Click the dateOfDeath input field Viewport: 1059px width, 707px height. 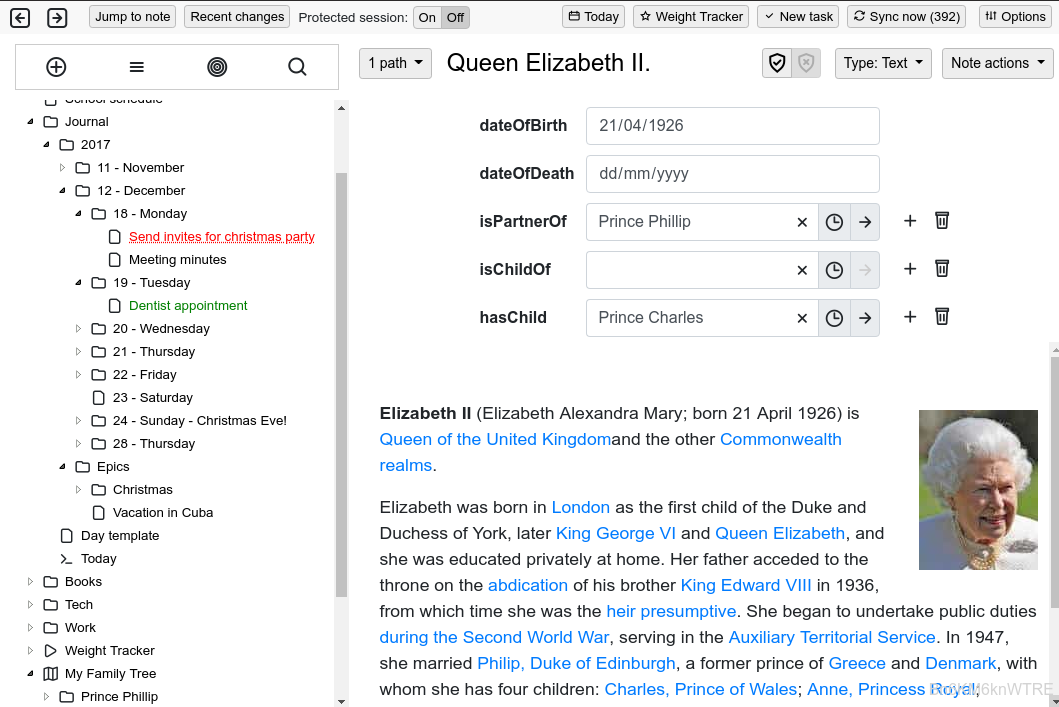732,174
